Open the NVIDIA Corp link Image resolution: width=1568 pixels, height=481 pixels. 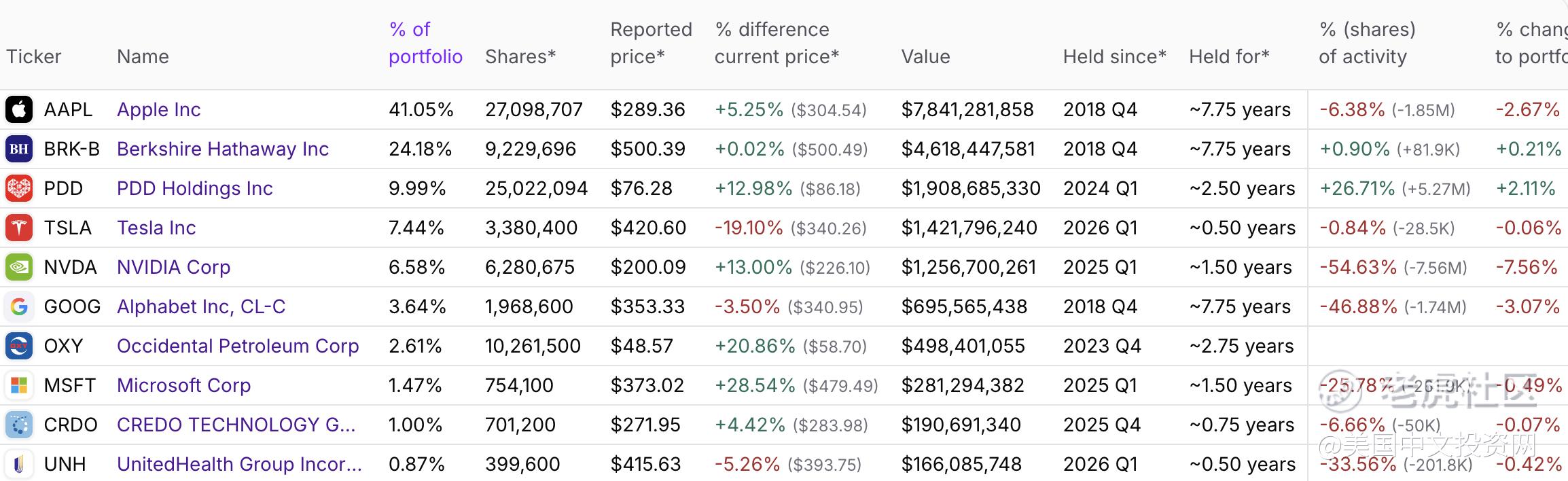(173, 267)
